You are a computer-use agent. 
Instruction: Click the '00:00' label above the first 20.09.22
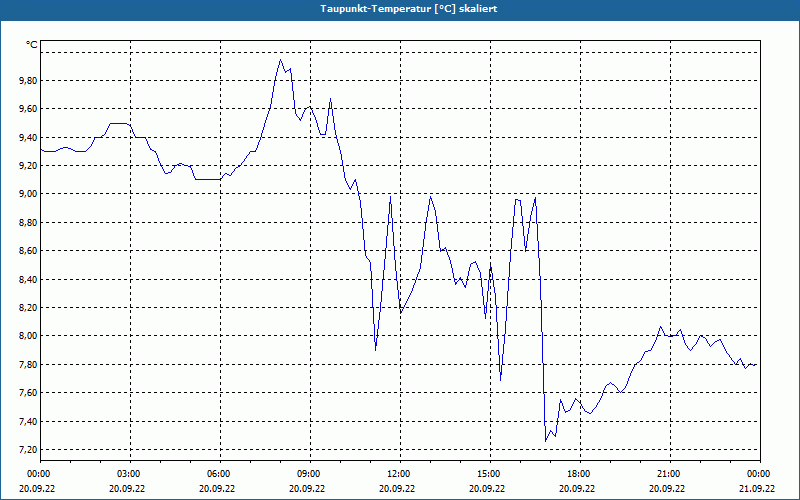tap(40, 474)
